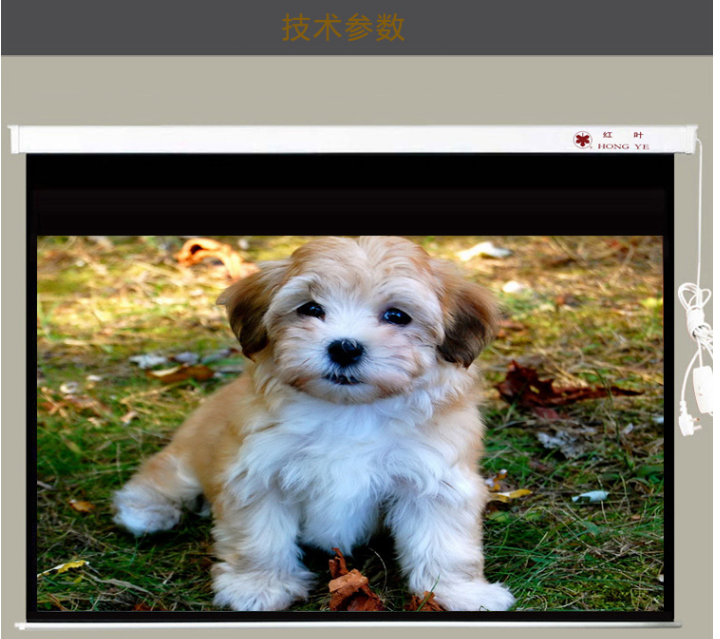Screen dimensions: 720x639
Task: Click the puppy image on the screen
Action: (x=350, y=423)
